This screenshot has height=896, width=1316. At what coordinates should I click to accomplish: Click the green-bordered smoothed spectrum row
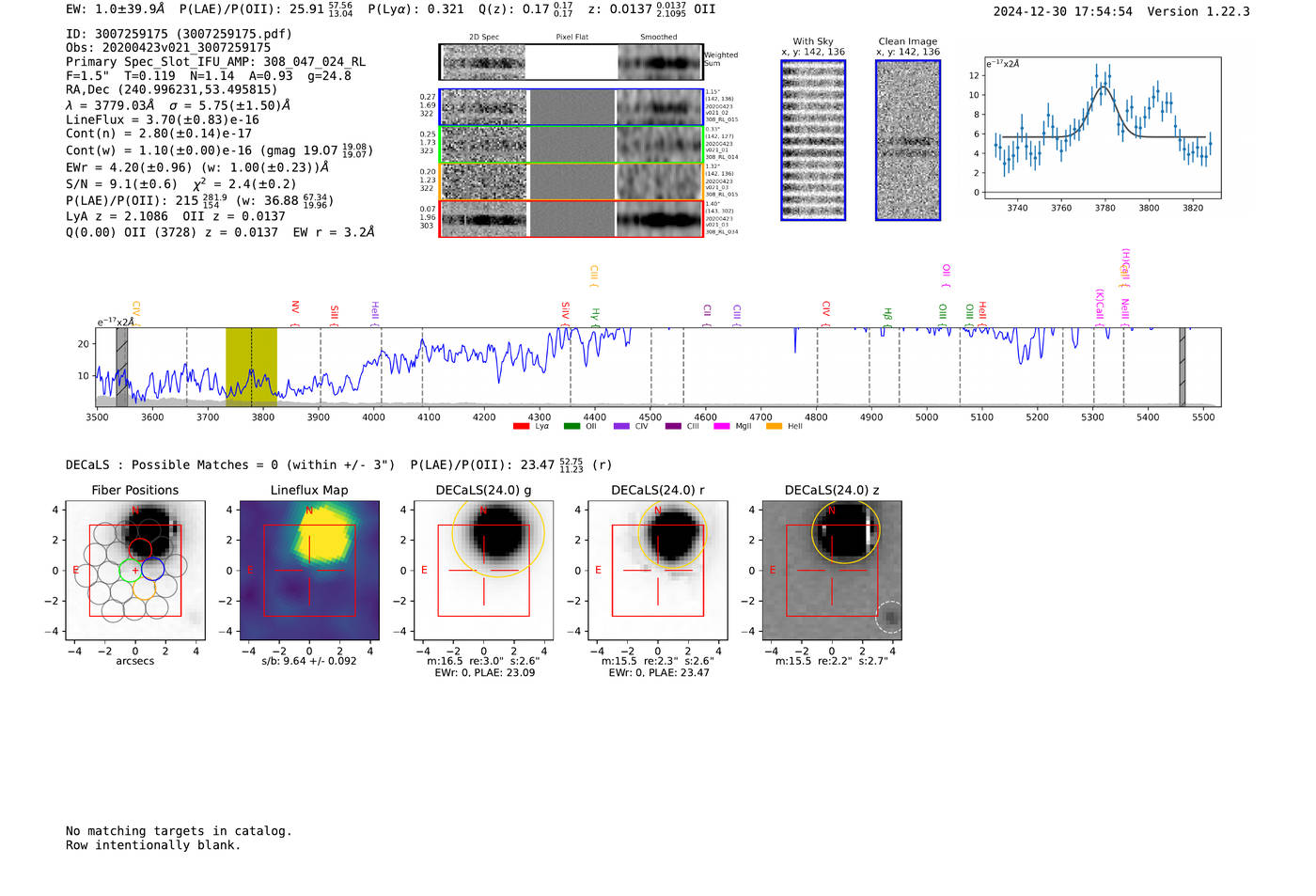(x=660, y=145)
